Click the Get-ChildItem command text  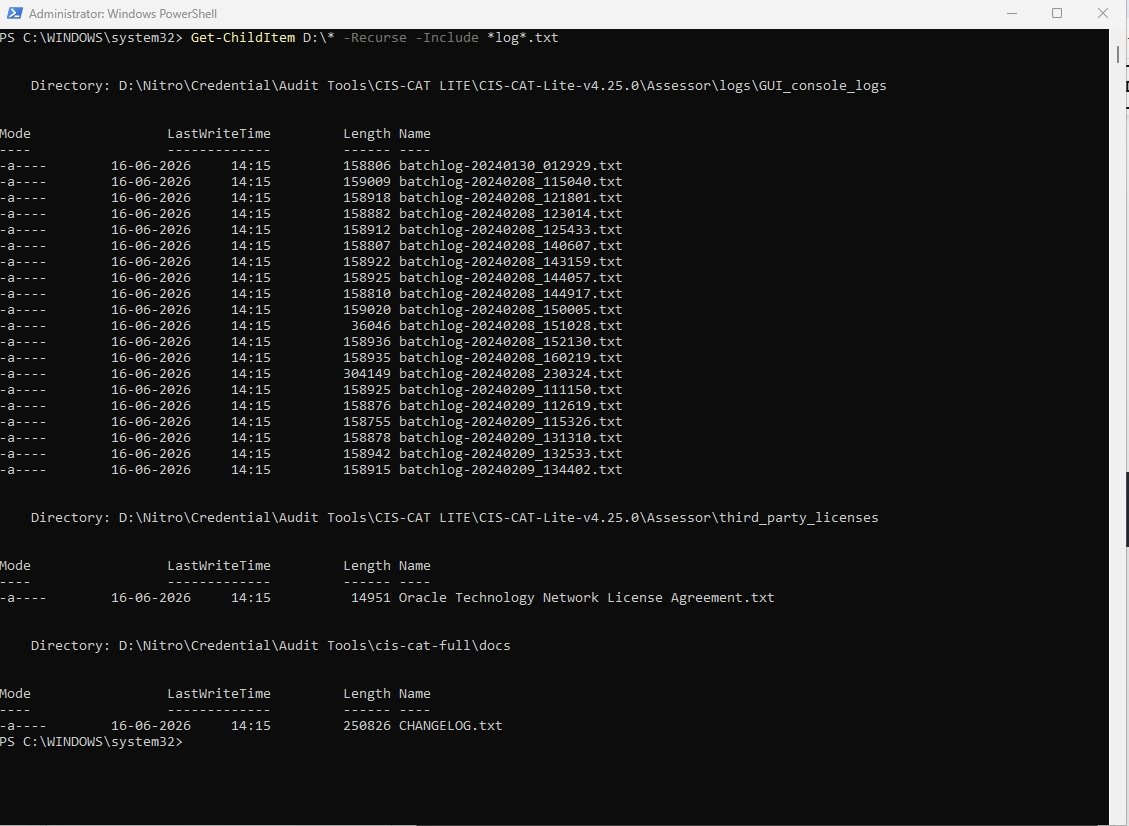click(x=243, y=37)
